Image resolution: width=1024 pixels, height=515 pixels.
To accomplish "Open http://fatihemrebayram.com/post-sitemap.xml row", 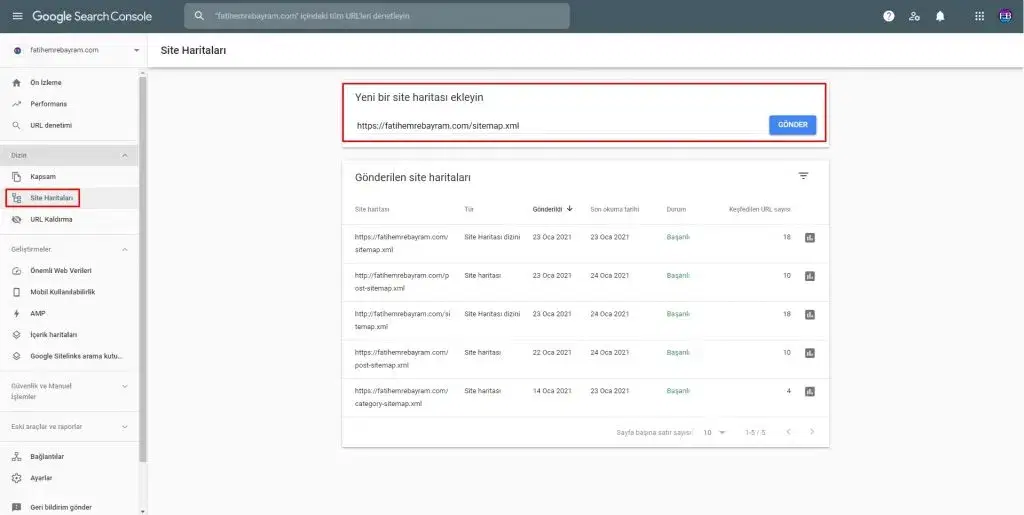I will [x=585, y=282].
